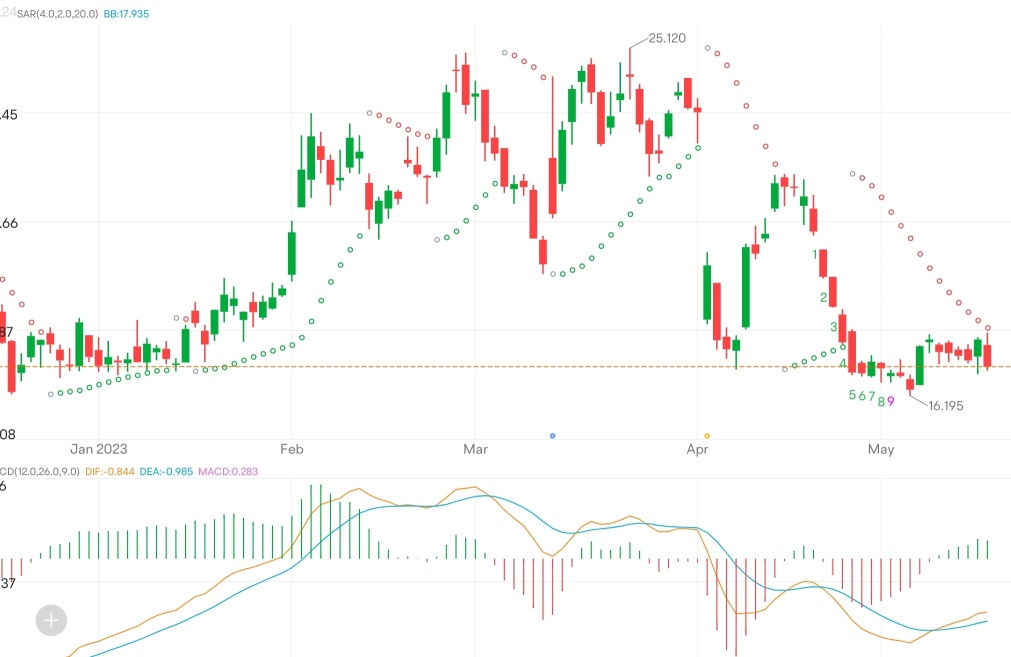Select the green number 4 sequence marker
1011x657 pixels.
pos(842,363)
